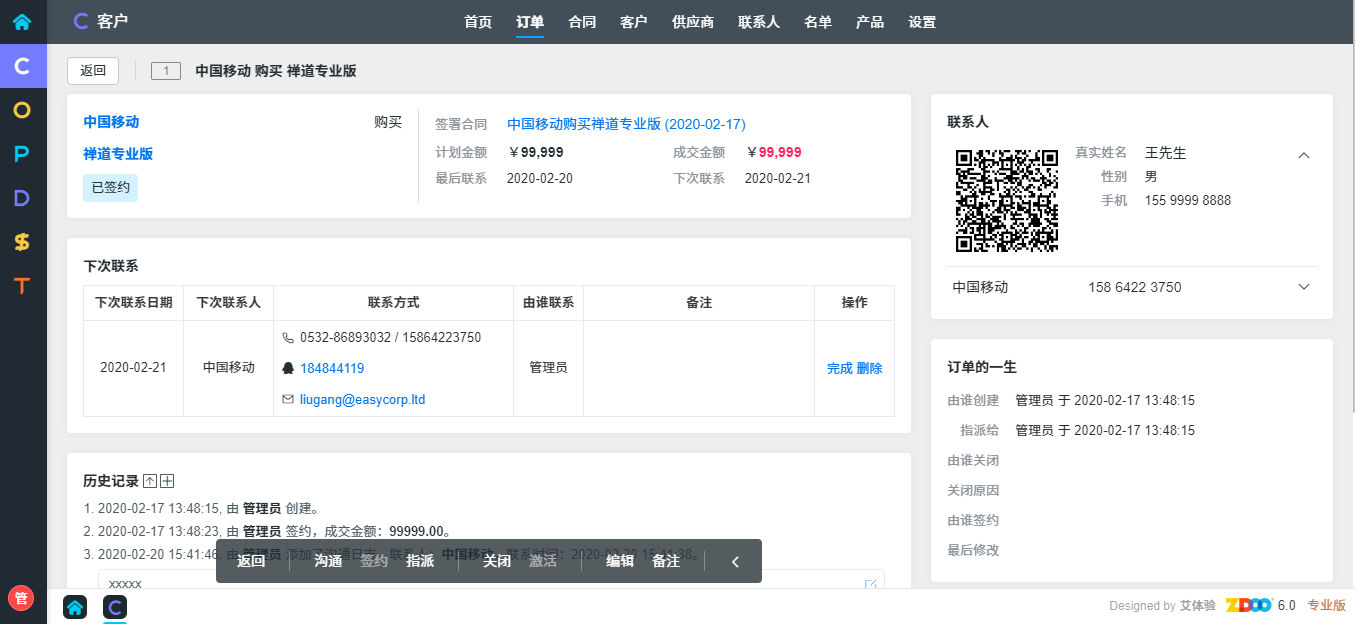Switch to the 产品 tab

tap(870, 22)
